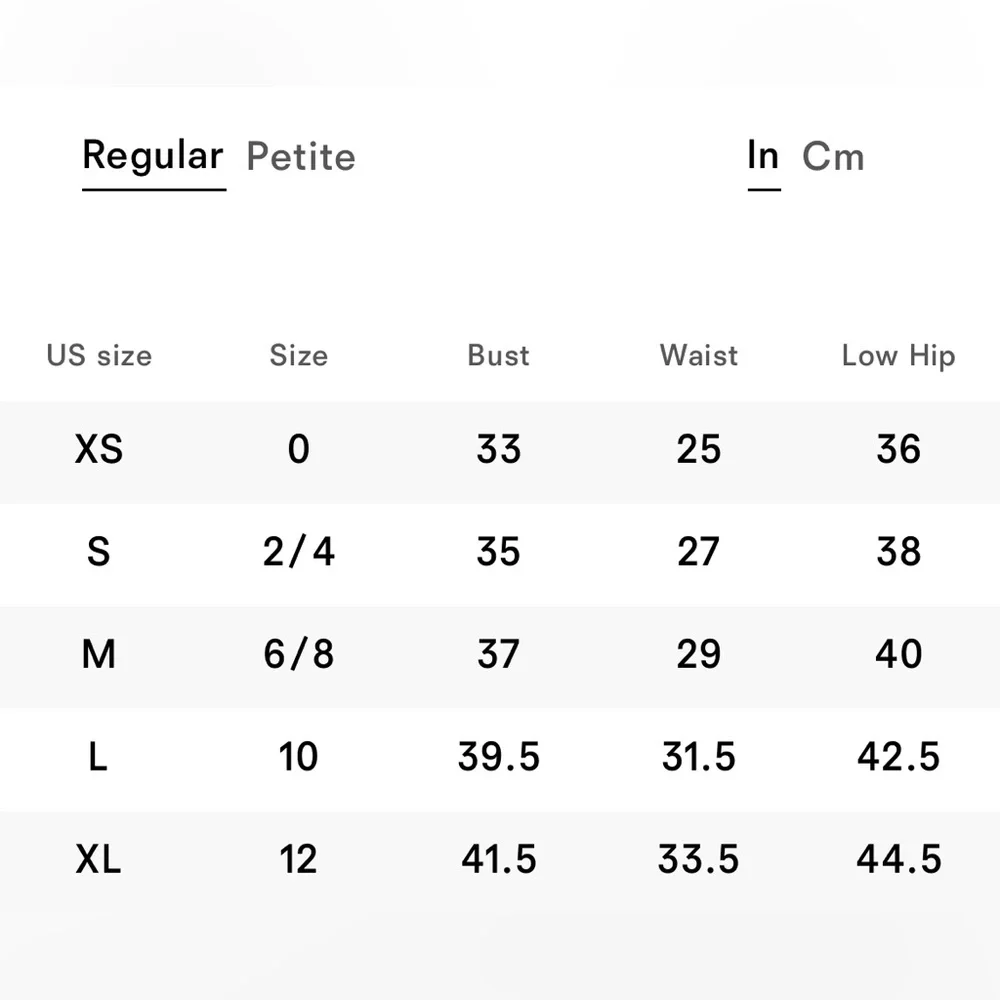This screenshot has width=1000, height=1000.
Task: Toggle measurements to Cm
Action: (833, 156)
